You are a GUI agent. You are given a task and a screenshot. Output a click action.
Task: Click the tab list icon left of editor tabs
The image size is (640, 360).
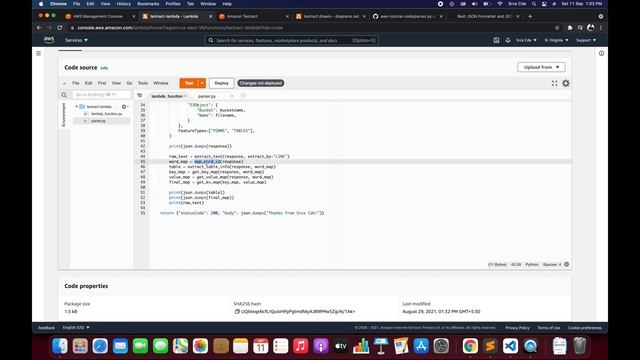(140, 96)
